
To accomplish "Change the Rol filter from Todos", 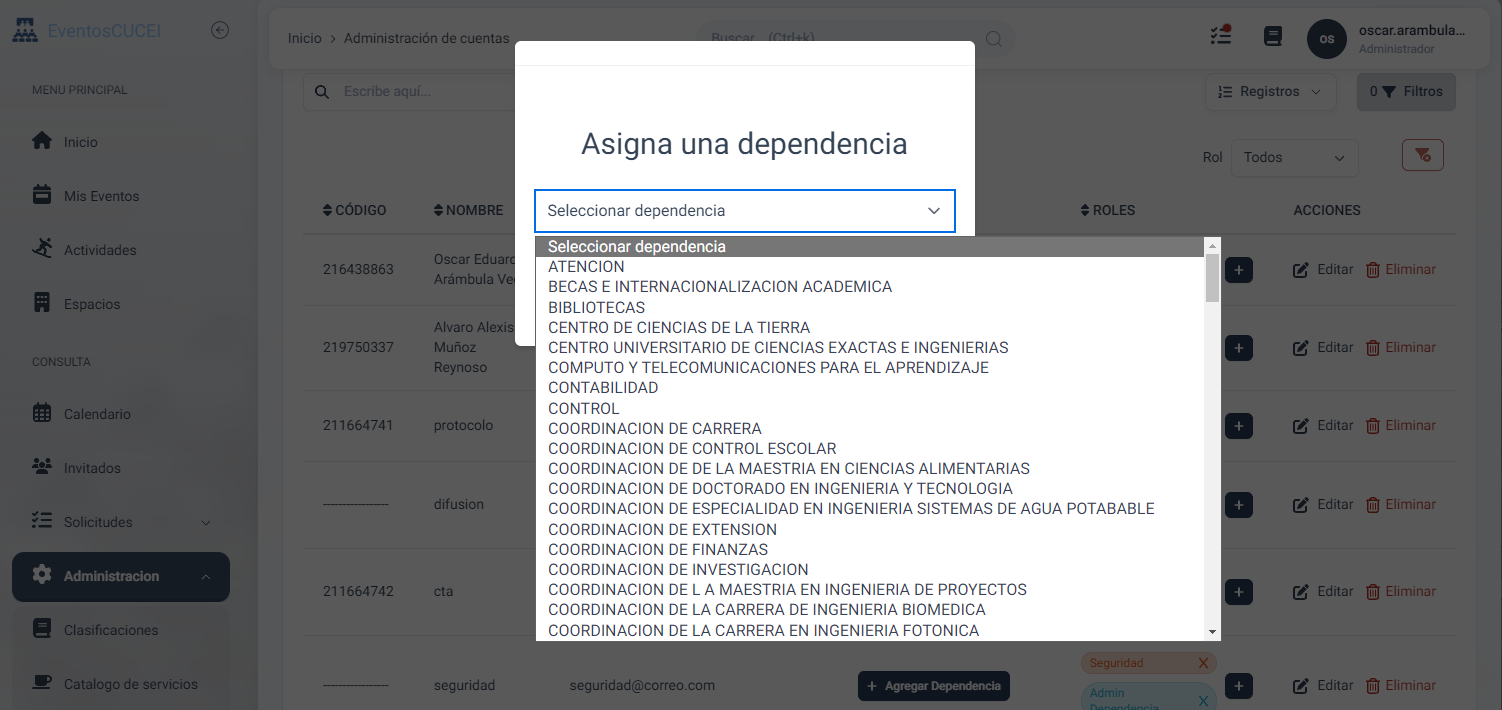I will 1294,157.
